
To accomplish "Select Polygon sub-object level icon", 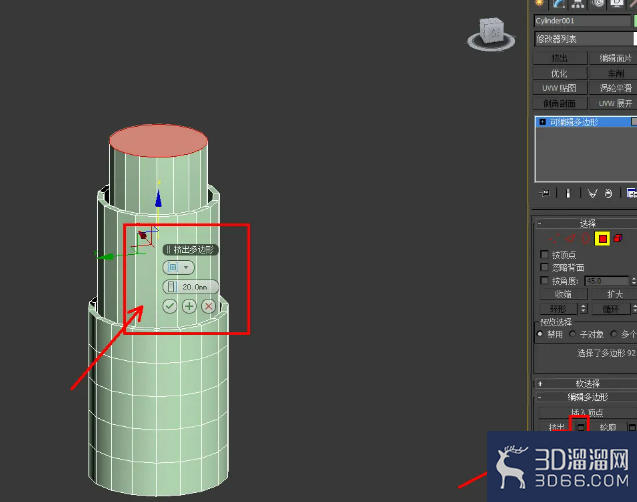I will point(602,238).
